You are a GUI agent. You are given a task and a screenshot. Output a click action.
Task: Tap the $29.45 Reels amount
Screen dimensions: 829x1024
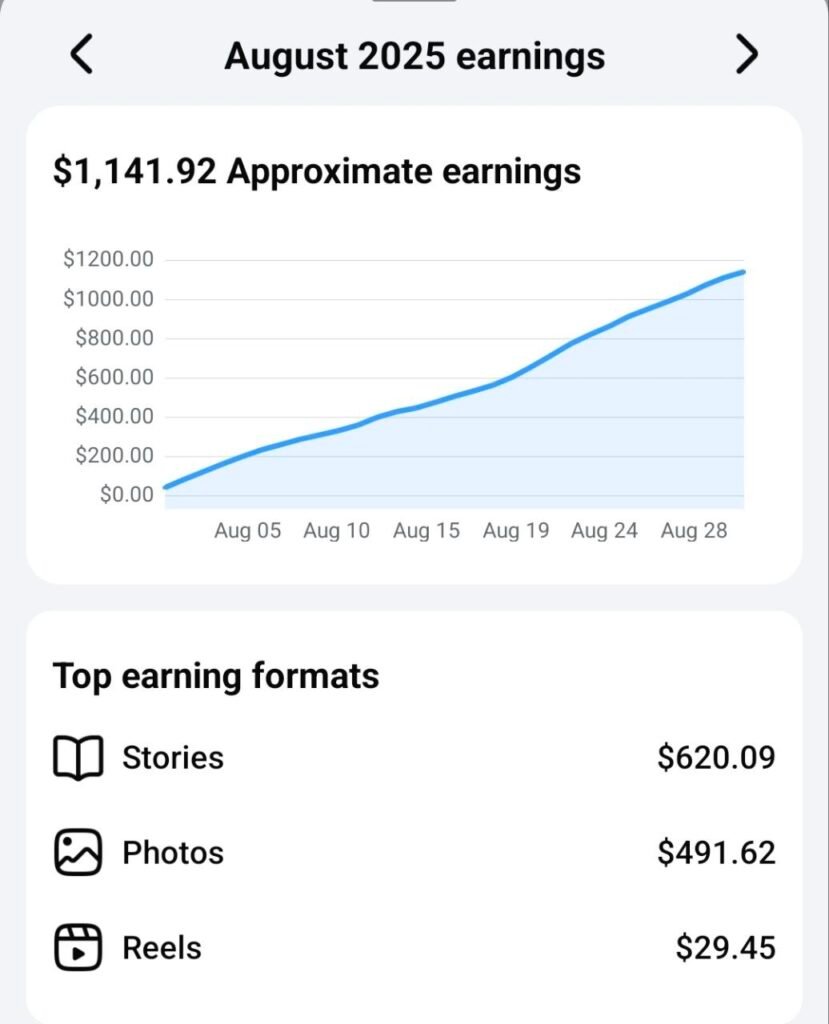pos(725,947)
